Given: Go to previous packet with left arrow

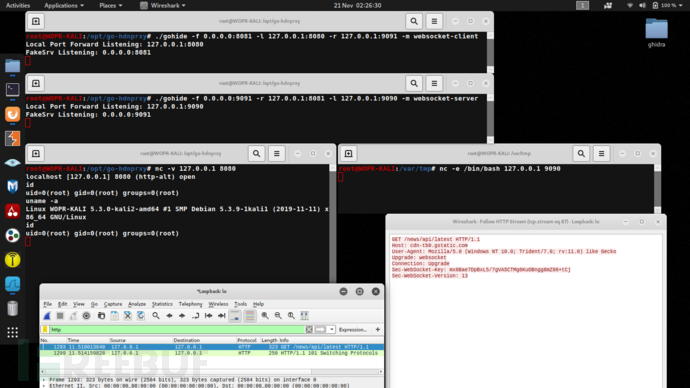Looking at the screenshot, I should [169, 316].
